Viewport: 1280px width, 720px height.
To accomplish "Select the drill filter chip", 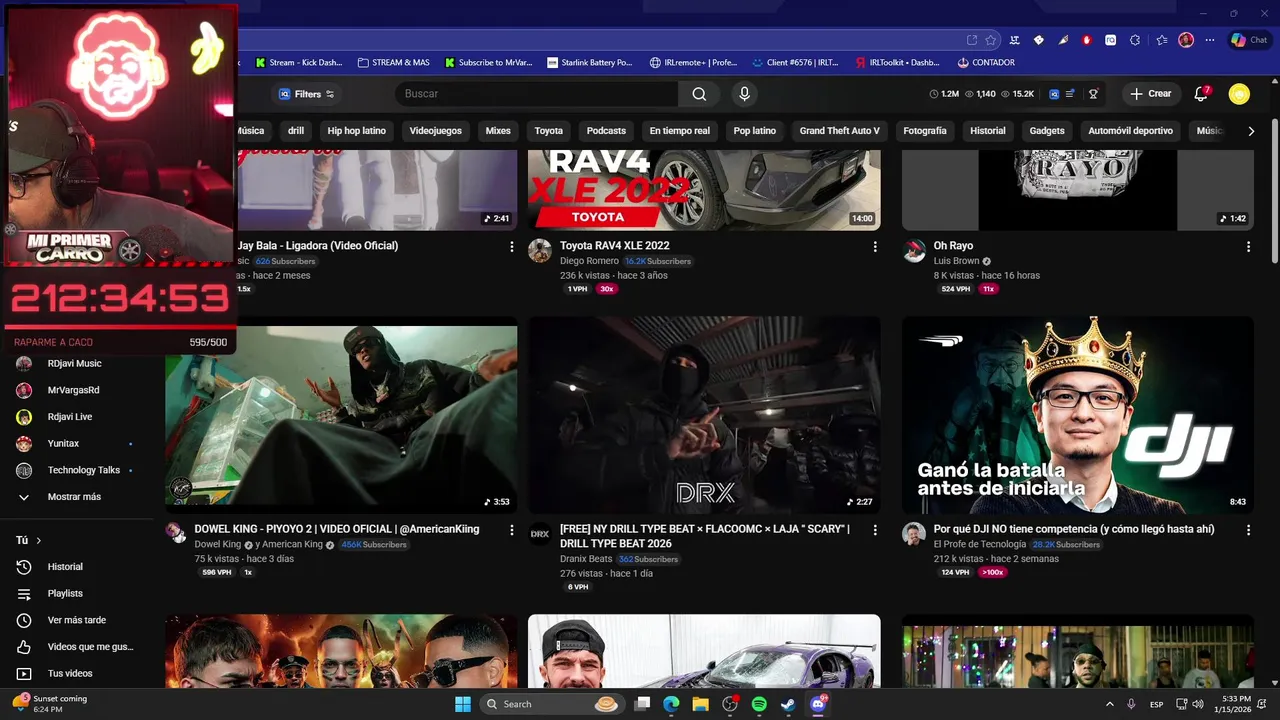I will 296,131.
